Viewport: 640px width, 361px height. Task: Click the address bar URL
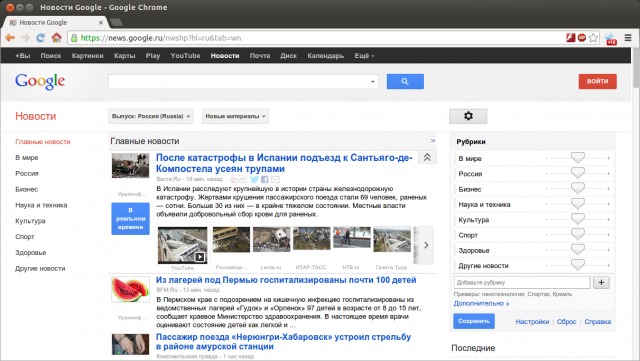pyautogui.click(x=161, y=38)
